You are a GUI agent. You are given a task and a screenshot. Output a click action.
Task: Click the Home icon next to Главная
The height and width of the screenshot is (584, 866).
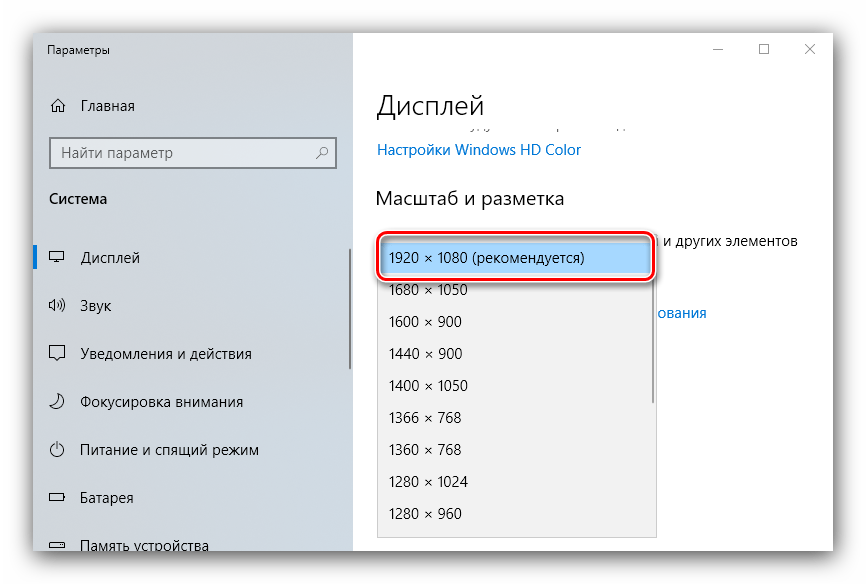pos(58,106)
